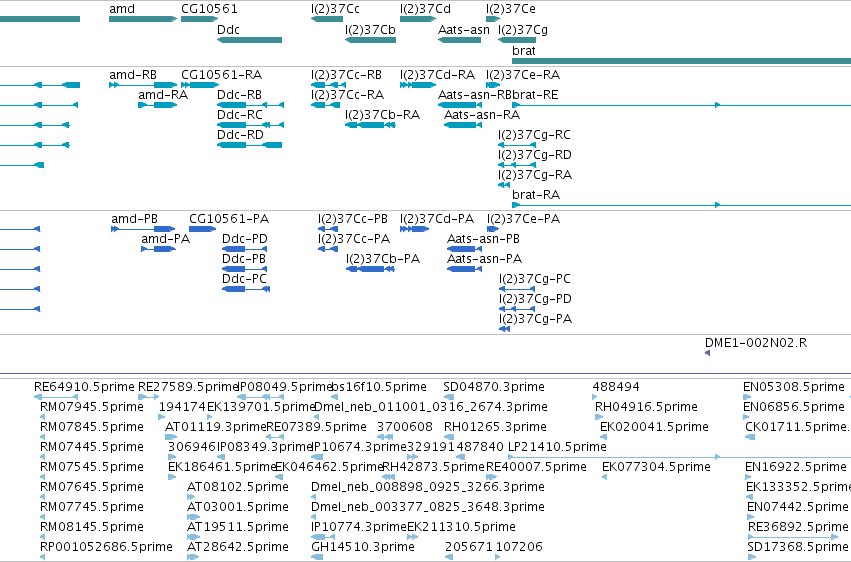Select the l(2)37Cd-PA protein feature
Image resolution: width=851 pixels, height=562 pixels.
[x=415, y=229]
